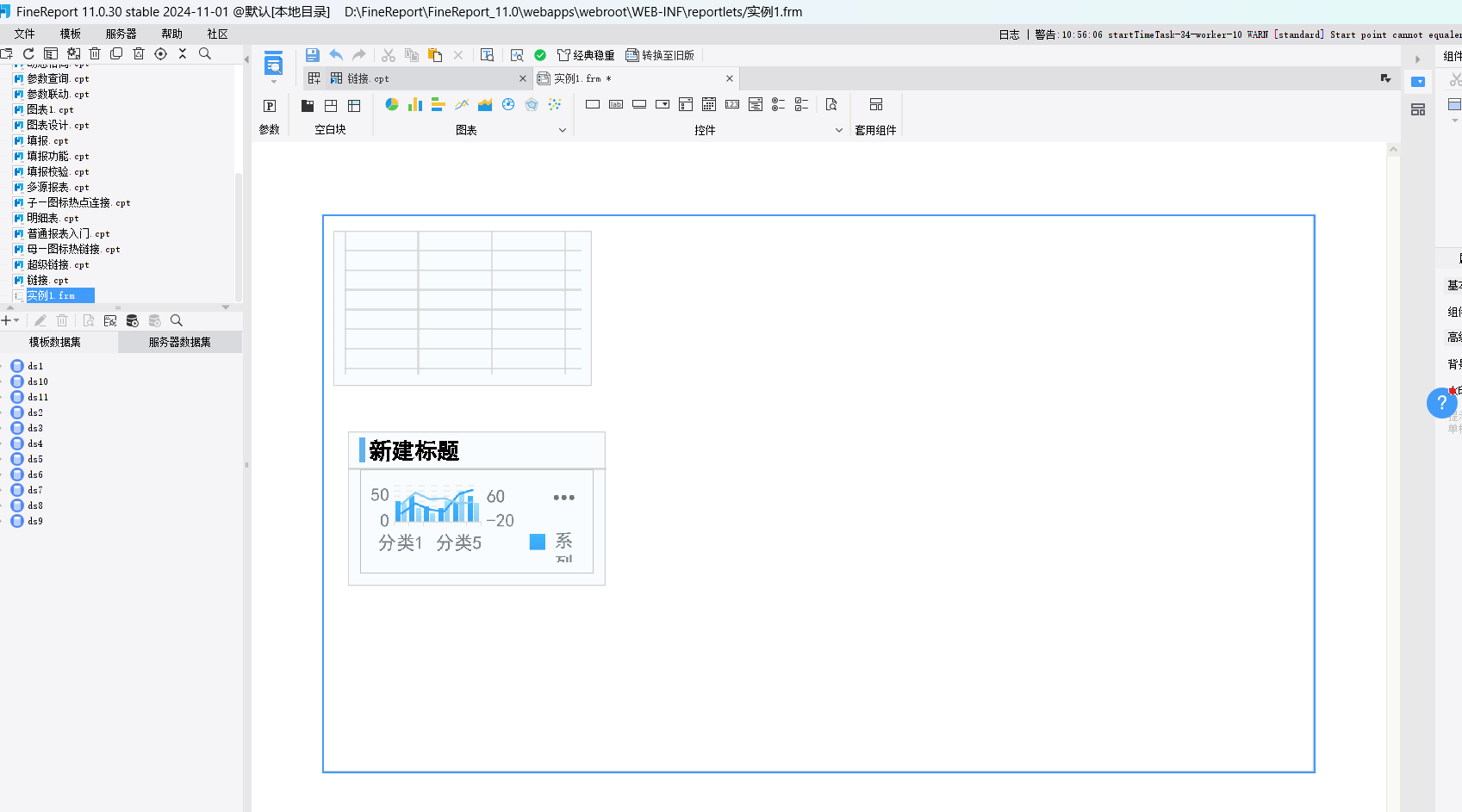This screenshot has height=812, width=1462.
Task: Select the report table block on canvas
Action: tap(463, 308)
